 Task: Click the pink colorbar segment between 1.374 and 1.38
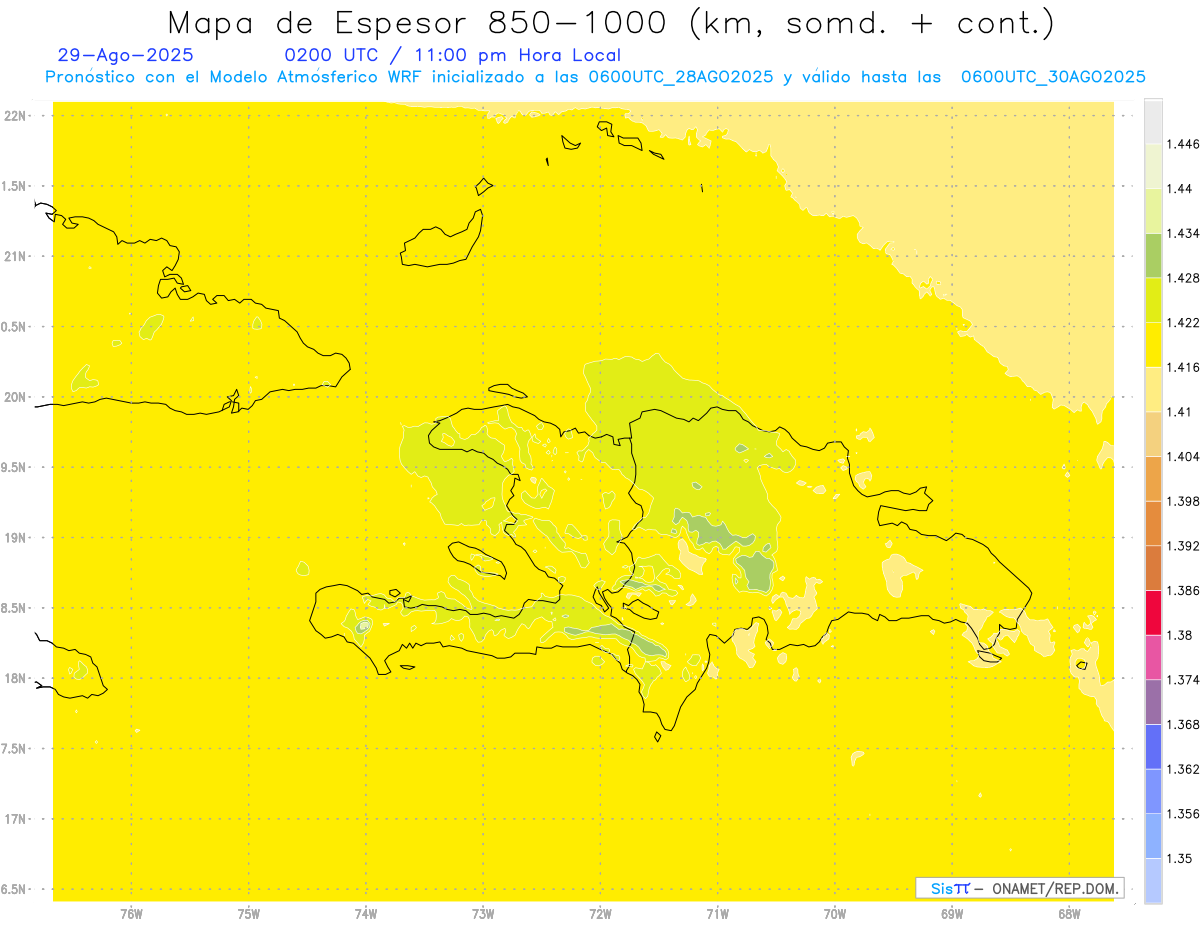(1153, 657)
